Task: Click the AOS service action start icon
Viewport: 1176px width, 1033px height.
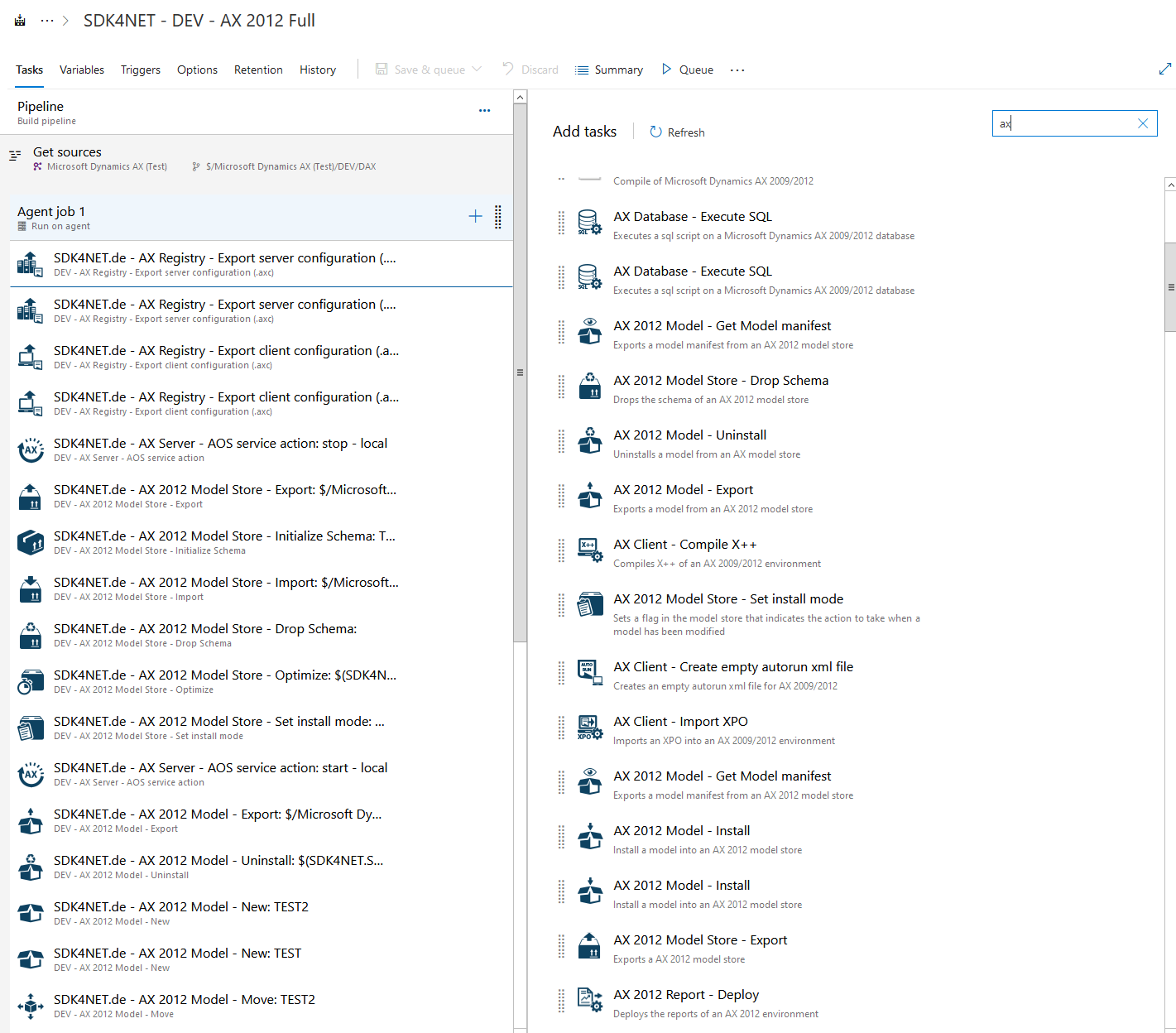Action: coord(31,774)
